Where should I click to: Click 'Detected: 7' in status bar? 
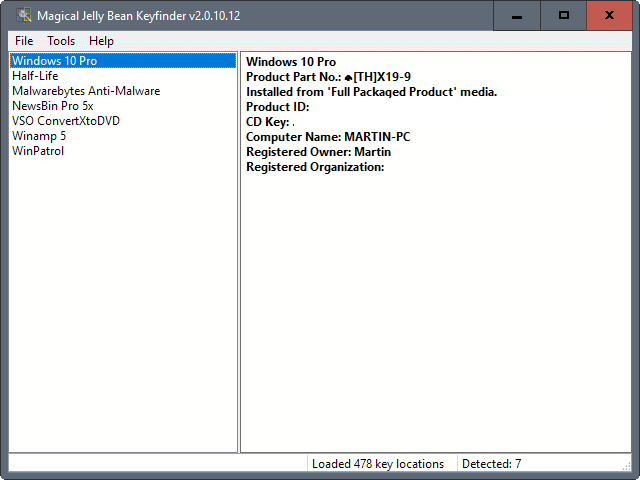[x=491, y=464]
